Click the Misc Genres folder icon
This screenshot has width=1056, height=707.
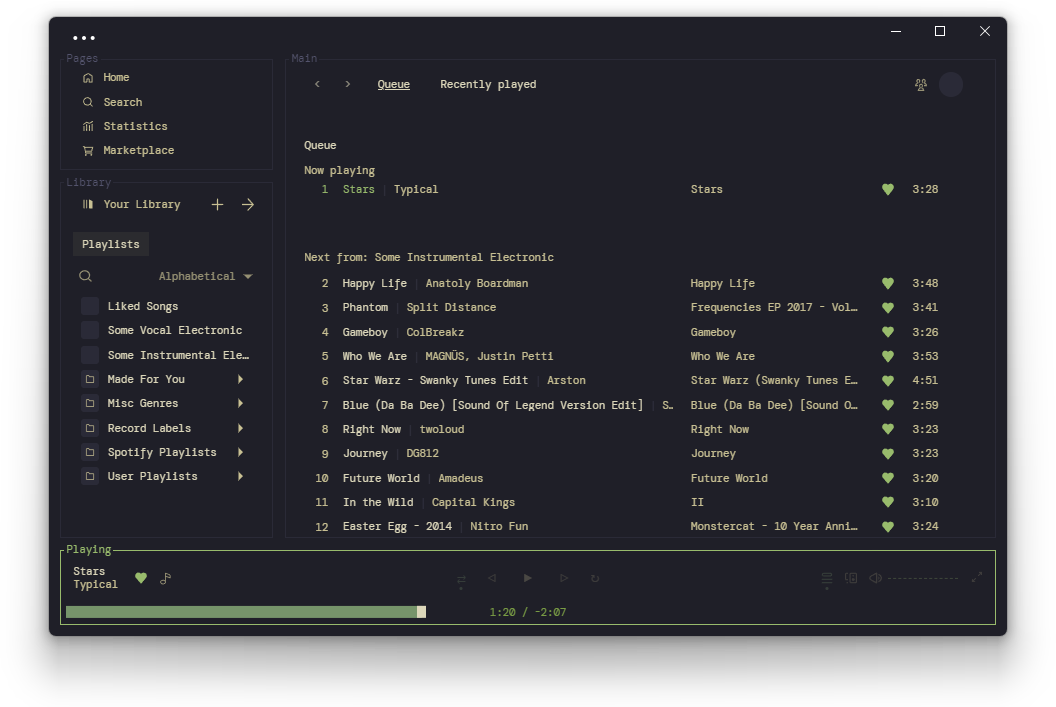[x=90, y=403]
